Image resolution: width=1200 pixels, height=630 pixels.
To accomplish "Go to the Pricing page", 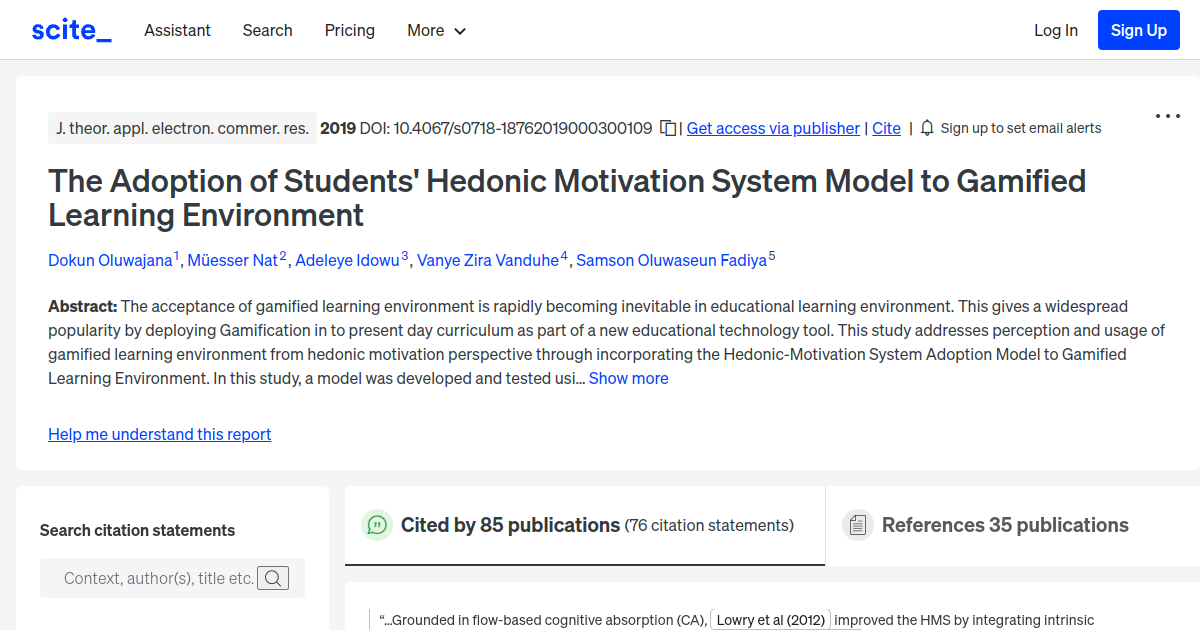I will [x=349, y=30].
